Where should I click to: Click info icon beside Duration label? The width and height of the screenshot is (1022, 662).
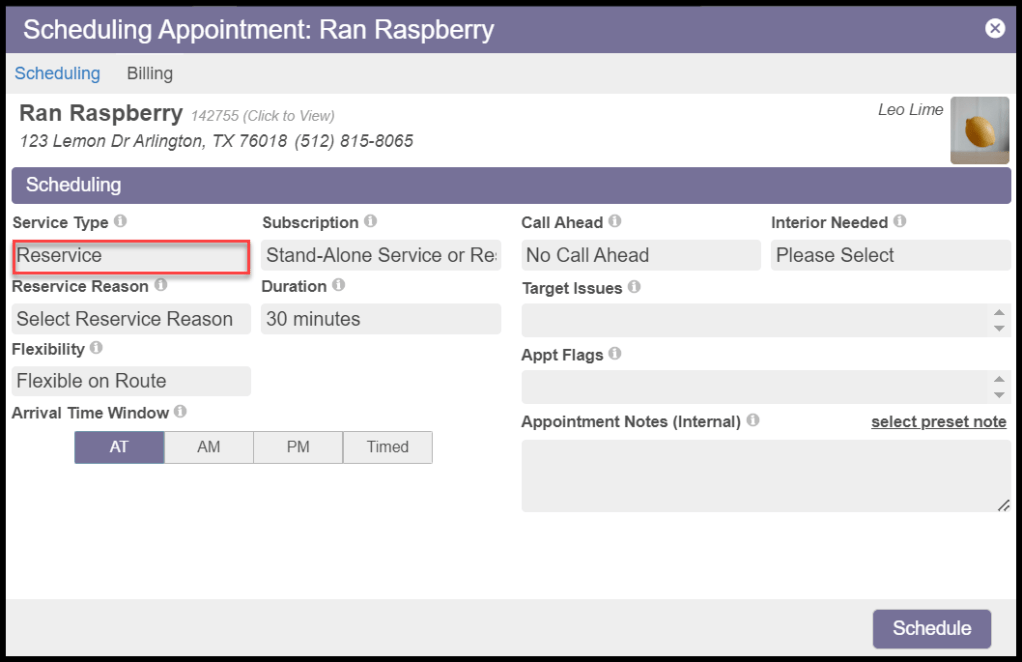point(338,285)
